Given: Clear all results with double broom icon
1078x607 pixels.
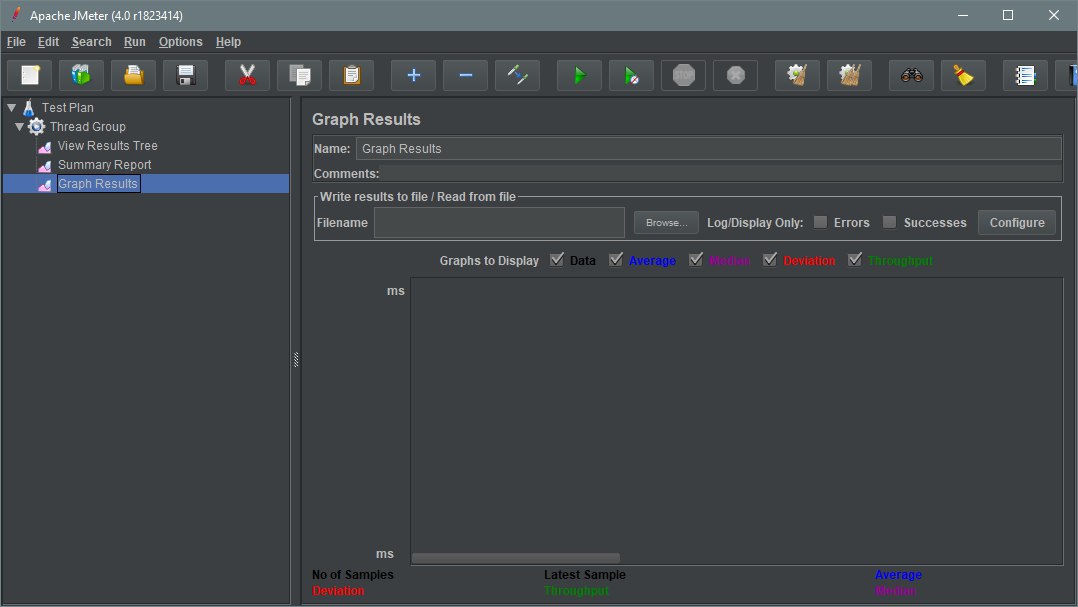Looking at the screenshot, I should pos(849,75).
